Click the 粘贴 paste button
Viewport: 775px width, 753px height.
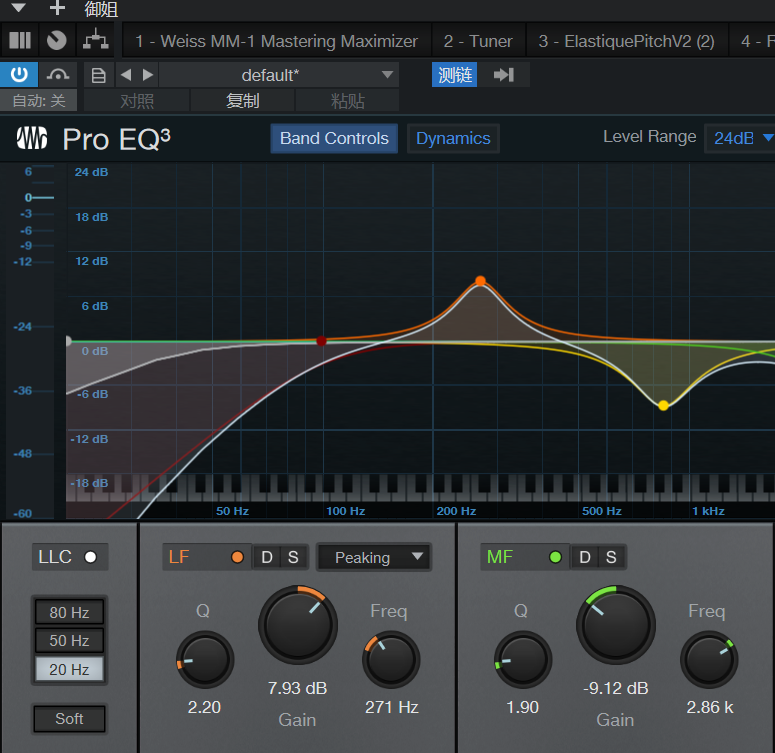[347, 101]
